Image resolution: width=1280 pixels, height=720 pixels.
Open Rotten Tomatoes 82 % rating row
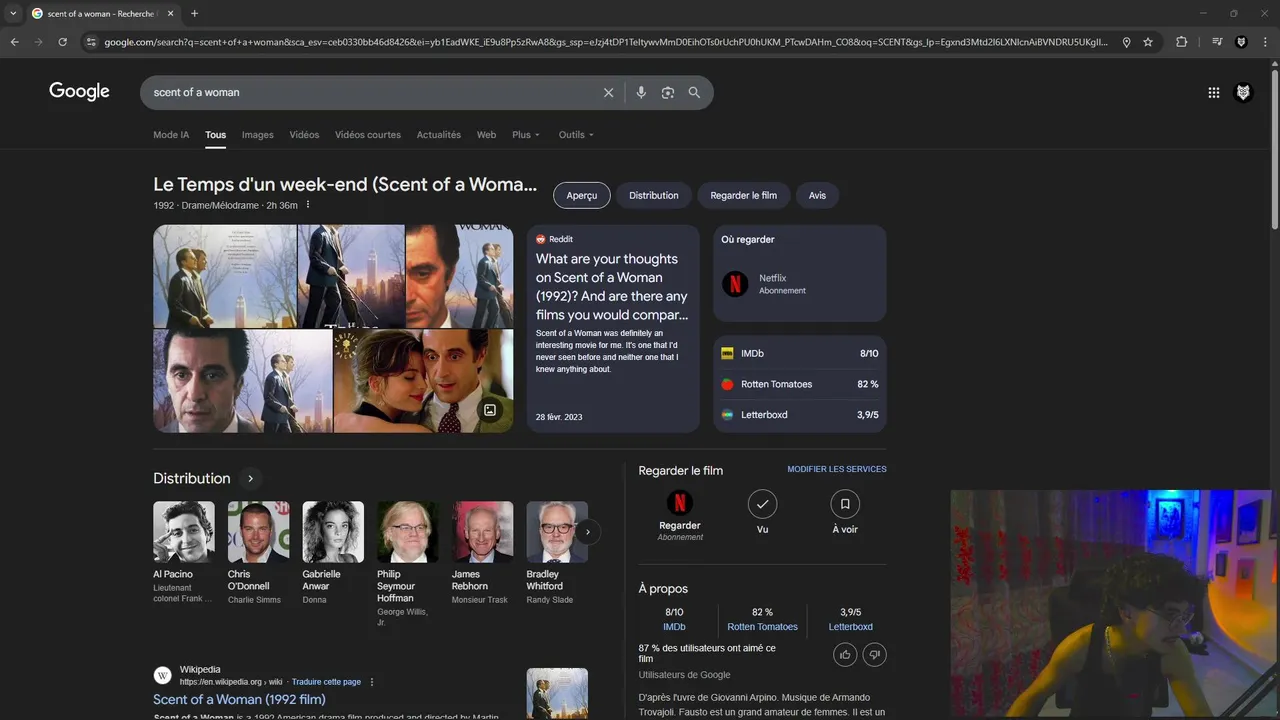click(x=800, y=384)
